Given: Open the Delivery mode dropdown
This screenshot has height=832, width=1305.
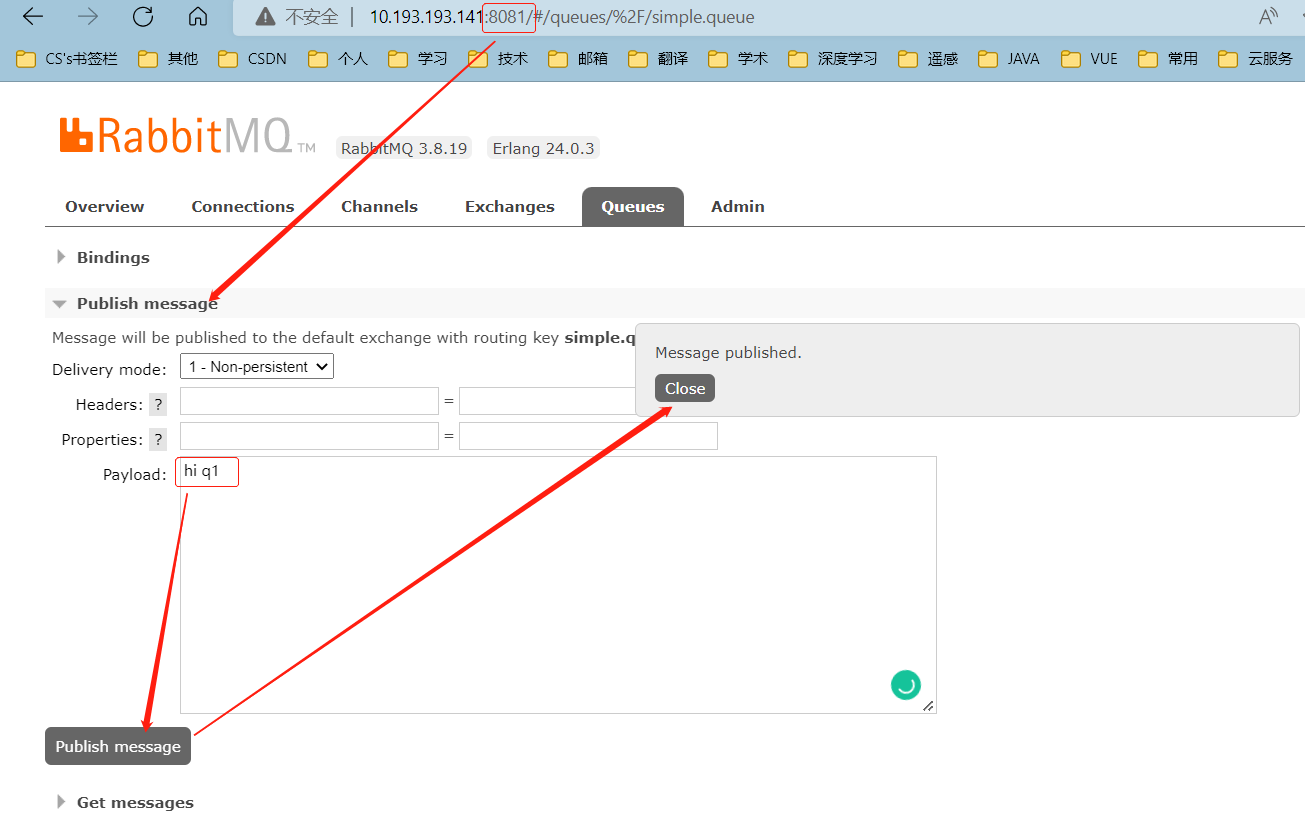Looking at the screenshot, I should click(x=257, y=367).
